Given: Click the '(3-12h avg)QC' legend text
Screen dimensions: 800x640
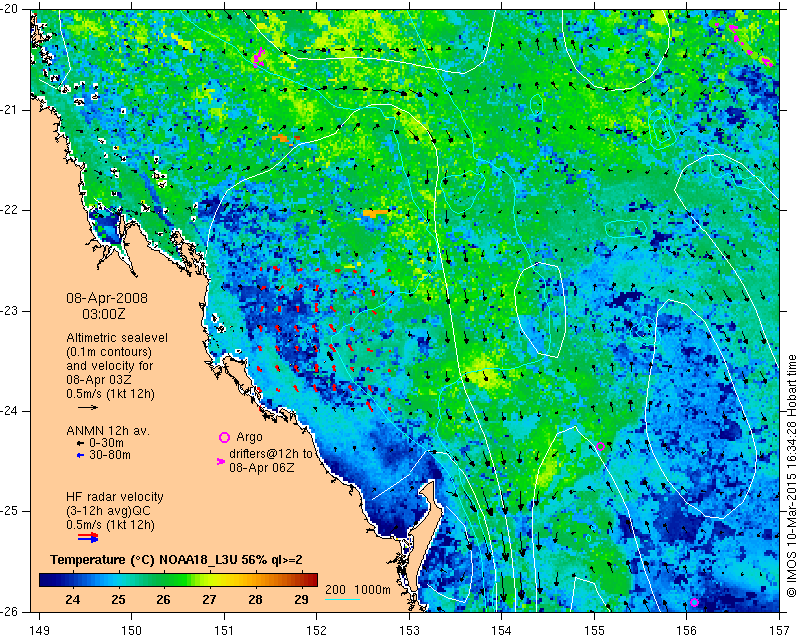Looking at the screenshot, I should [108, 511].
